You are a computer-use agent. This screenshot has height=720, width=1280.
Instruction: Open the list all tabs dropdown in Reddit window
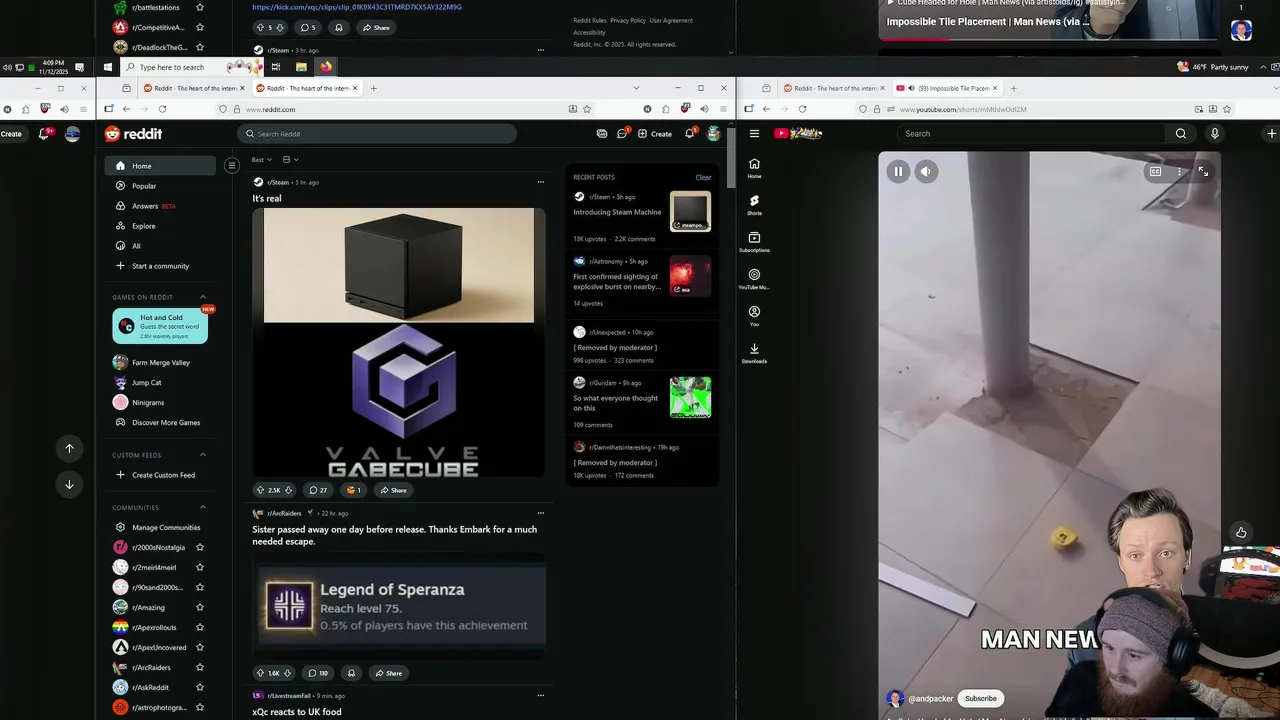[636, 88]
